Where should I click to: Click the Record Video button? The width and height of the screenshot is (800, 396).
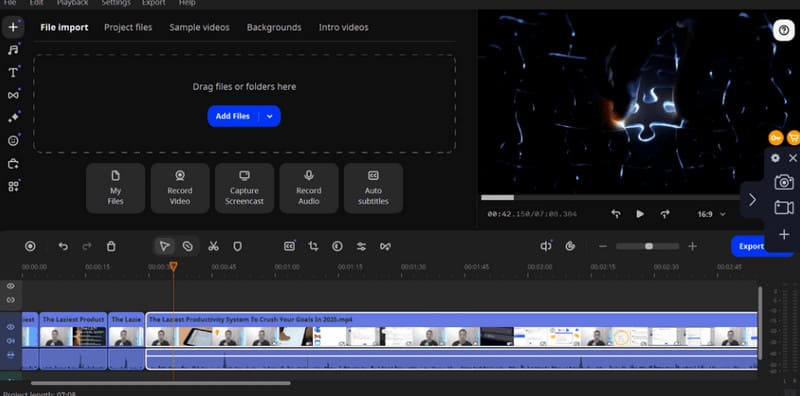pos(180,188)
